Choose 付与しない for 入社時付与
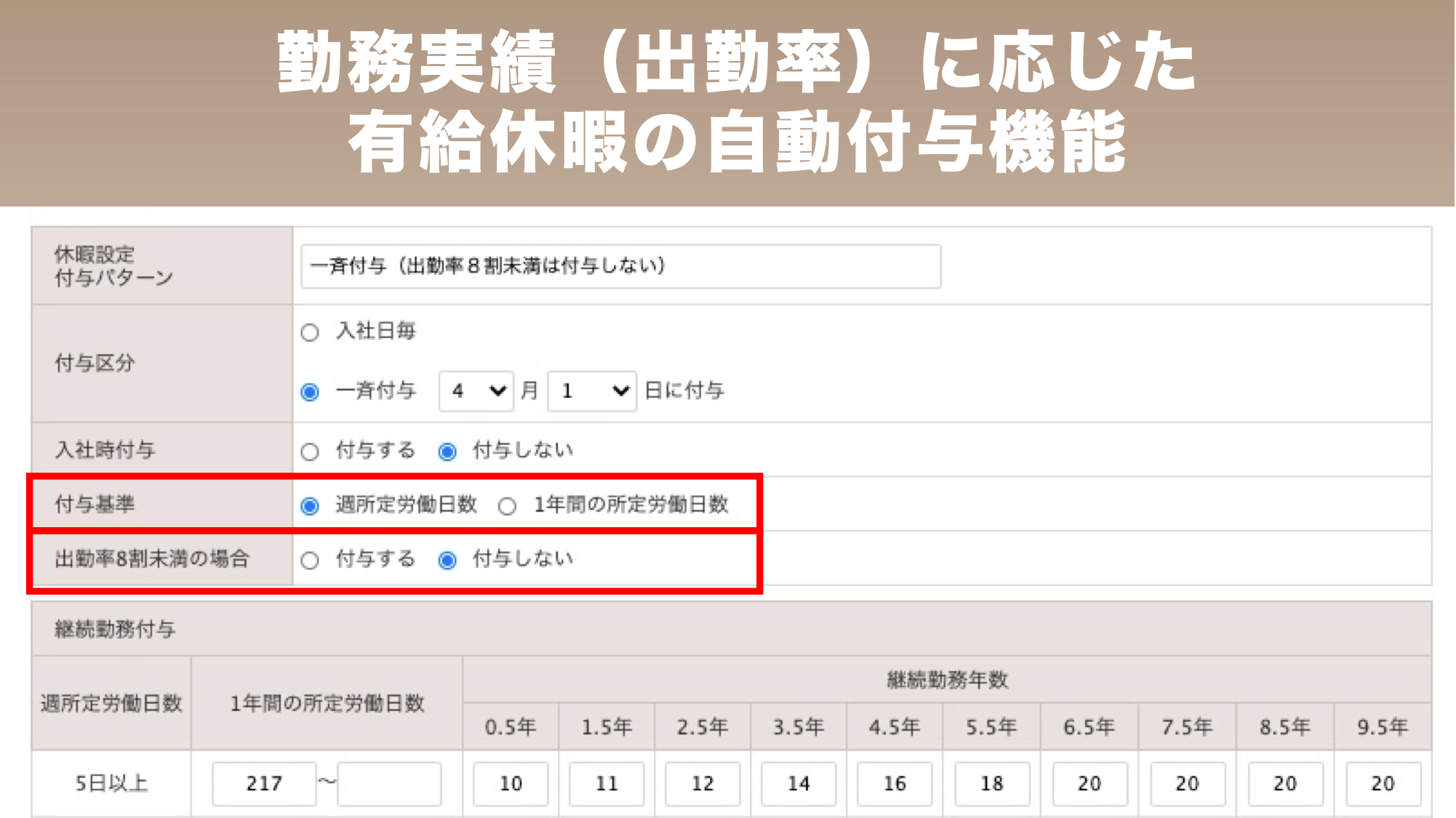The image size is (1456, 818). [447, 452]
